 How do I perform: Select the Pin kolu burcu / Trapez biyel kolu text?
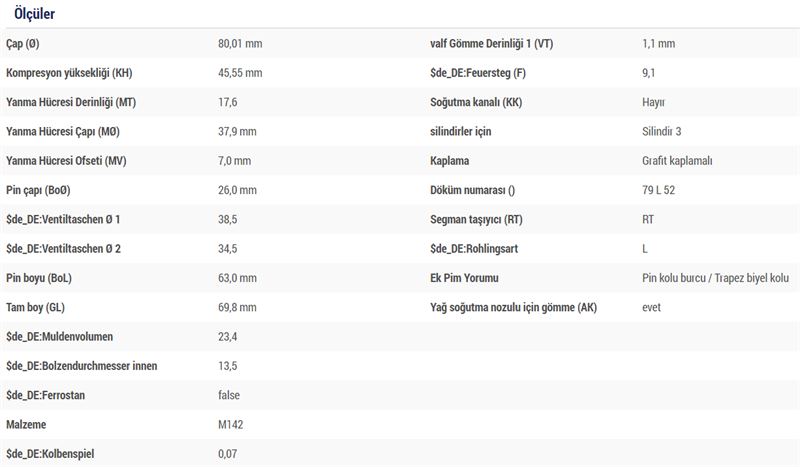(x=715, y=278)
